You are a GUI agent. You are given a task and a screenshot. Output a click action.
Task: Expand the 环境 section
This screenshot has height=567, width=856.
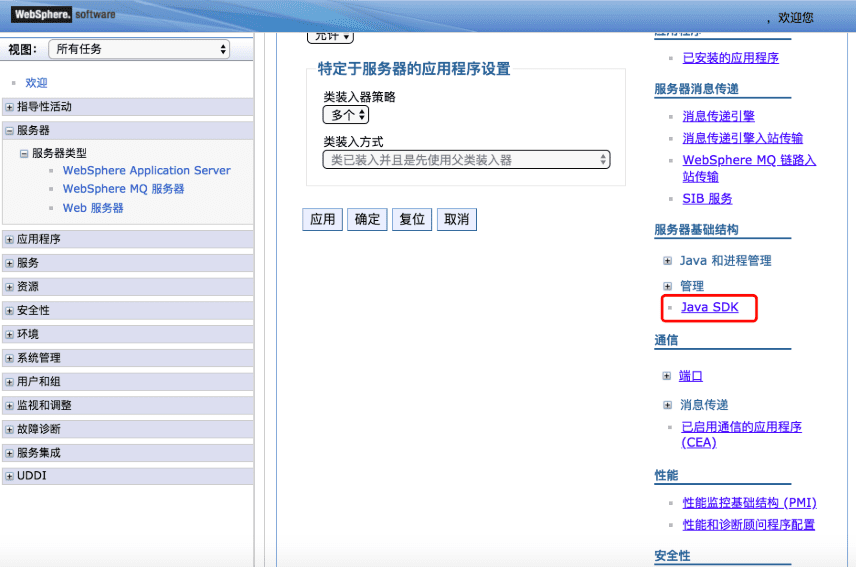9,335
